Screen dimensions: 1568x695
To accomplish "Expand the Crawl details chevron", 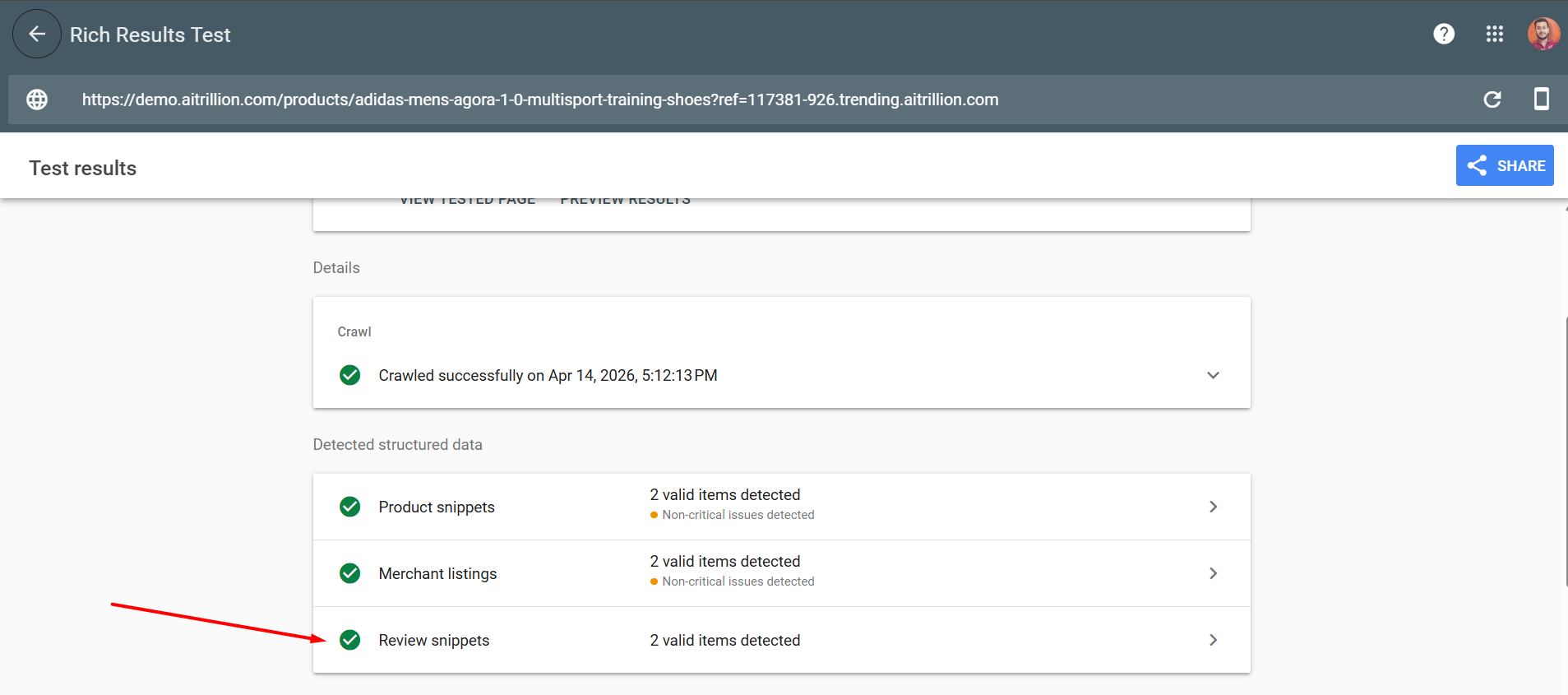I will 1213,375.
